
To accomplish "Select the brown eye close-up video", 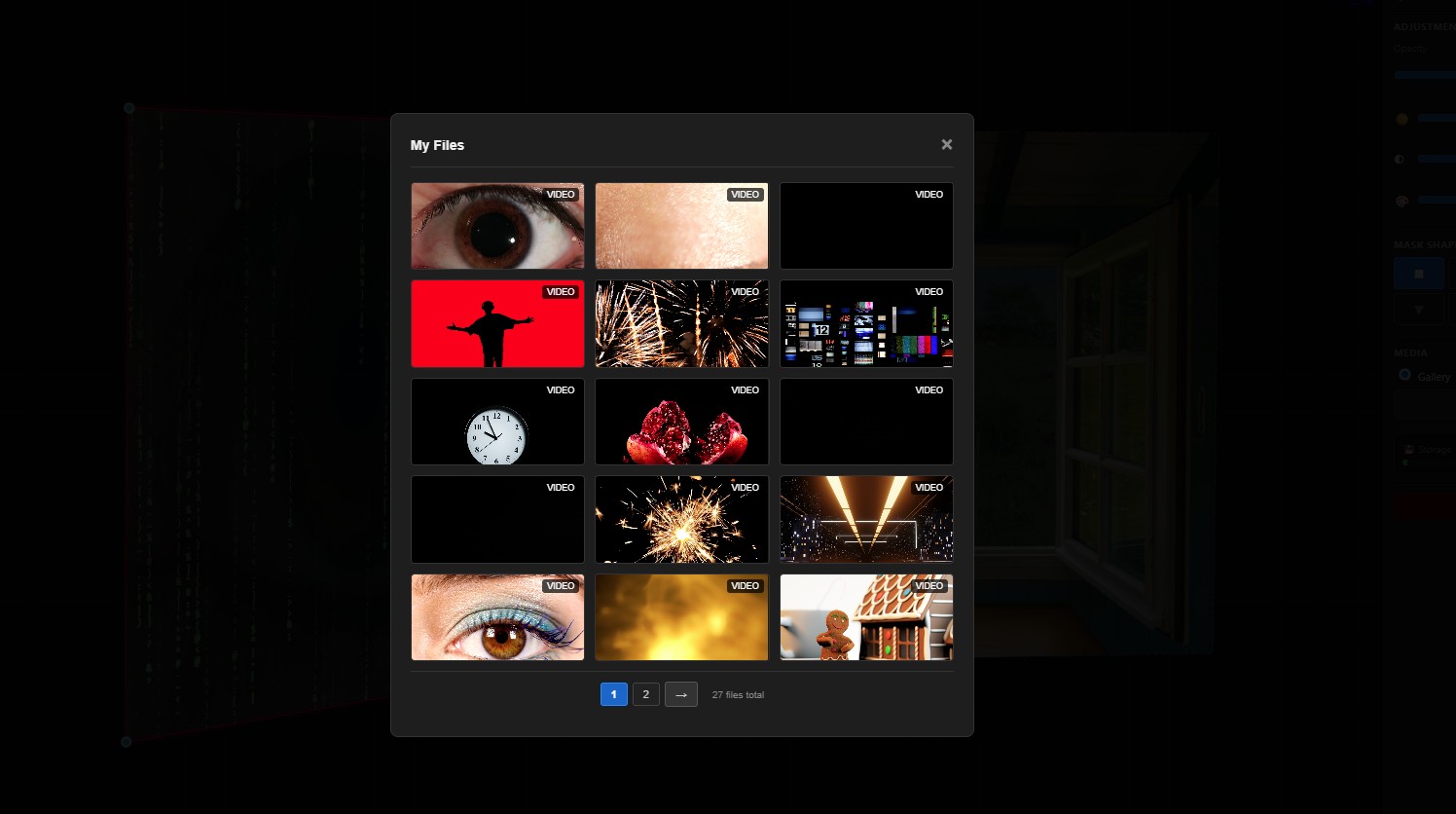I will 497,226.
